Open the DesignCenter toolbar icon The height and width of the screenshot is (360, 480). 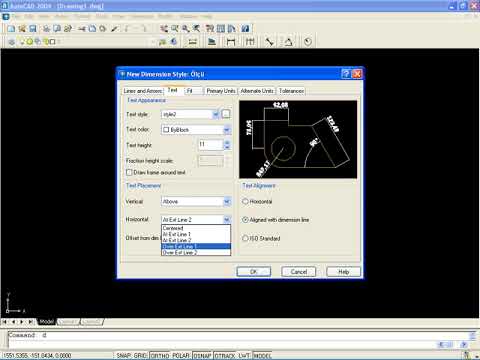coord(221,29)
